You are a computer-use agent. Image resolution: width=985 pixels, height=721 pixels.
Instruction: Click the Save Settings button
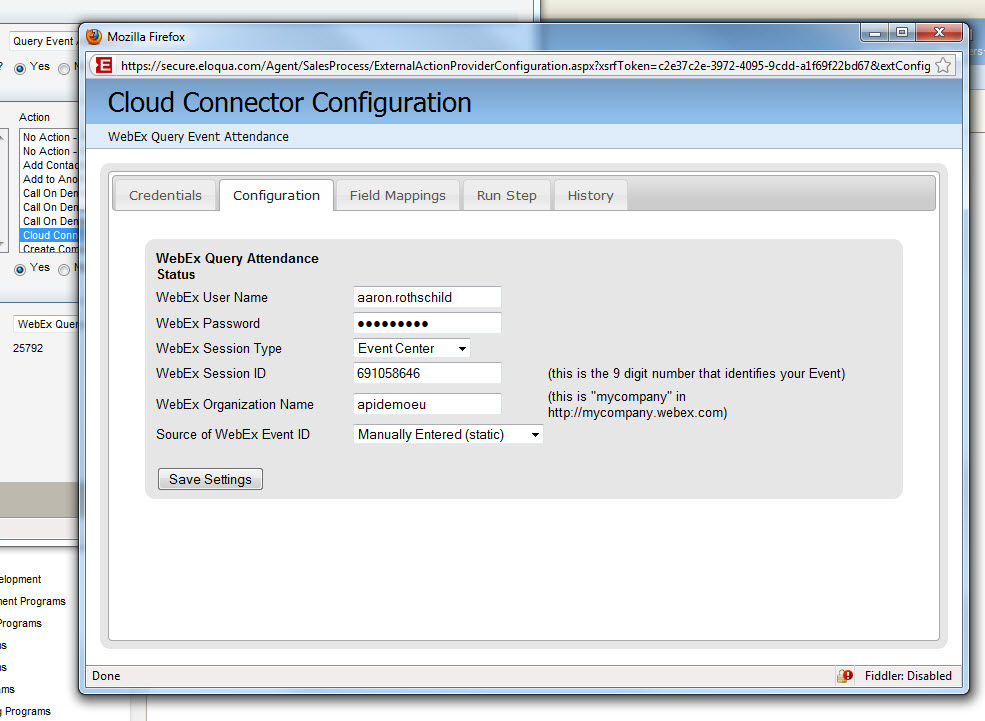click(x=210, y=479)
